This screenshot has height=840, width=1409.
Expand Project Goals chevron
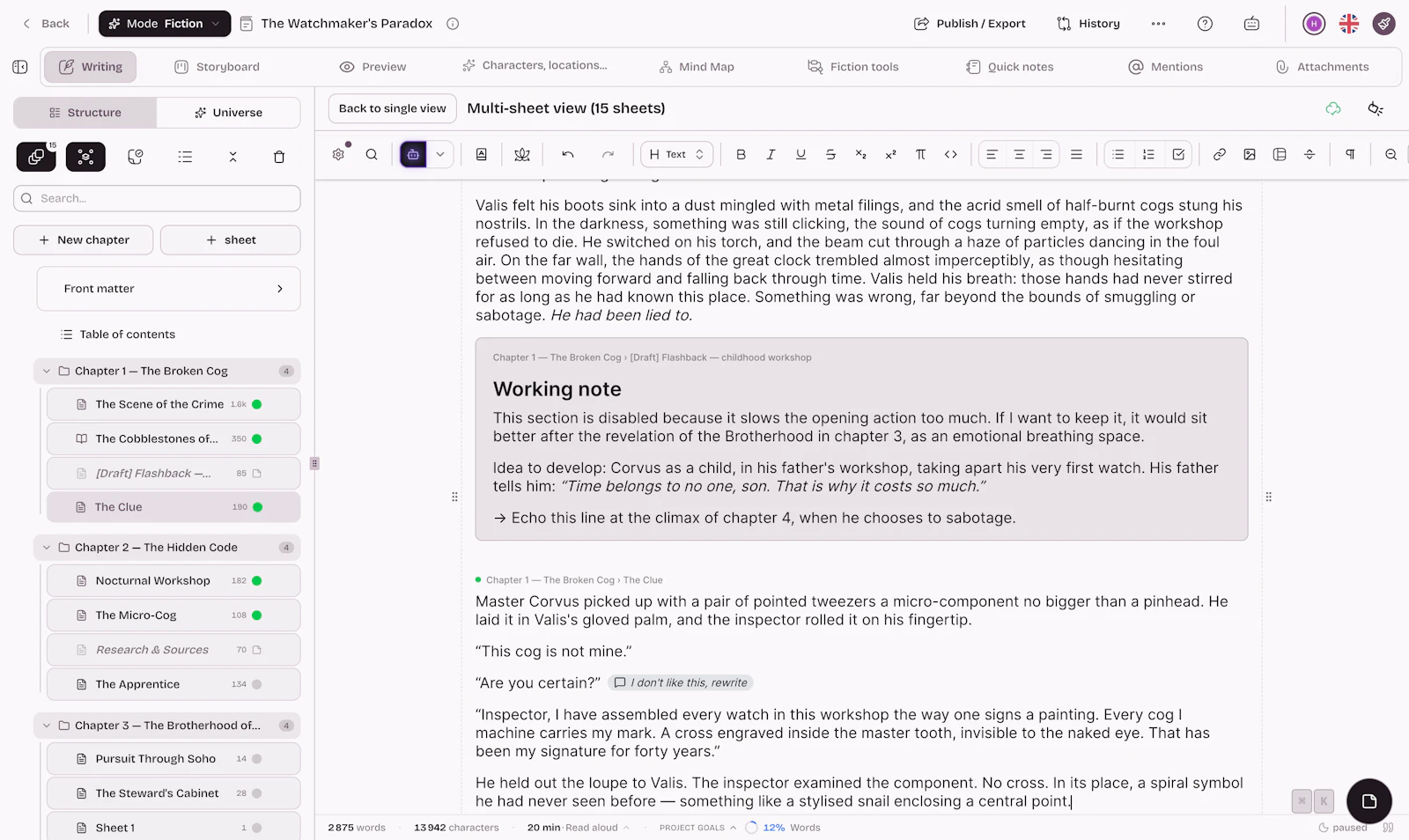[733, 828]
